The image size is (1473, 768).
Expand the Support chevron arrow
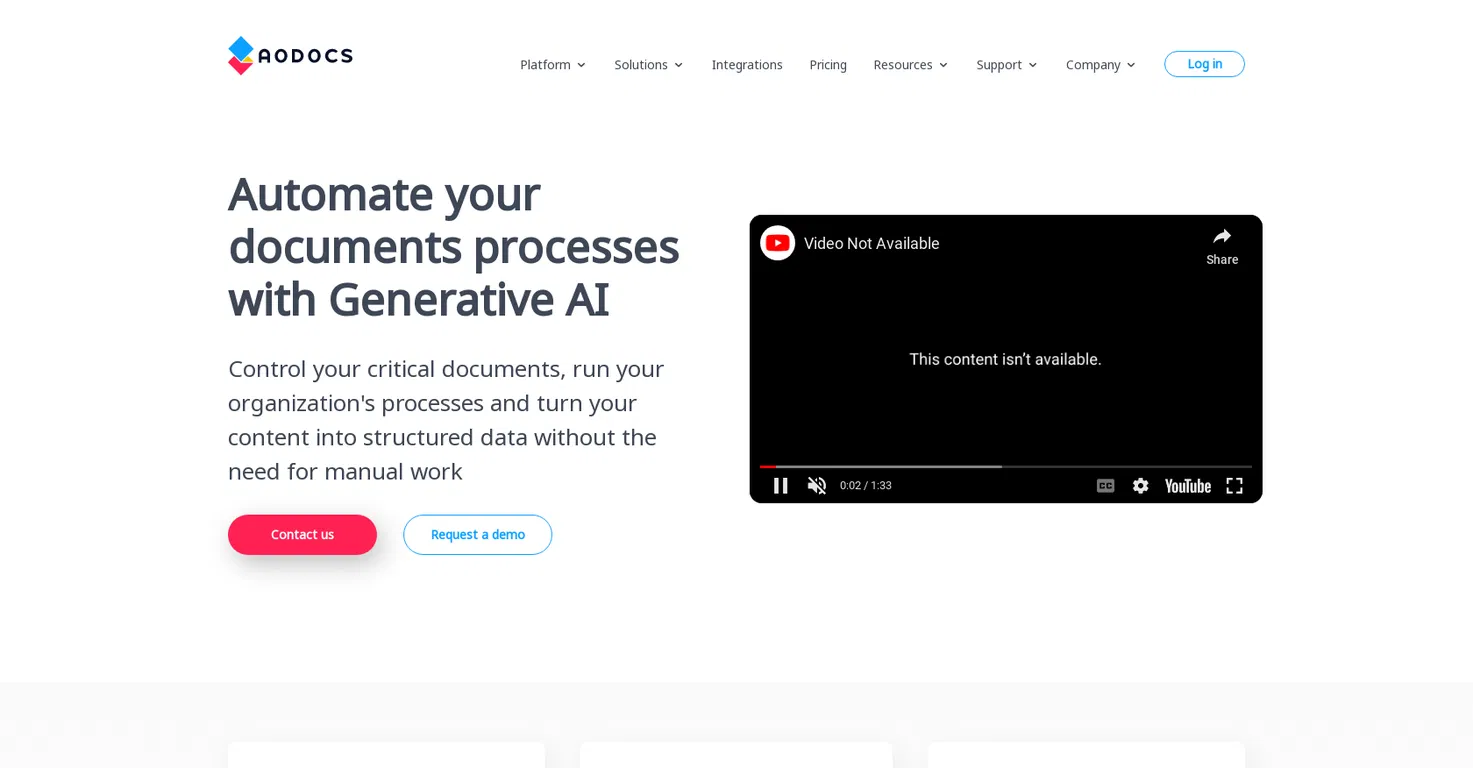[1032, 65]
